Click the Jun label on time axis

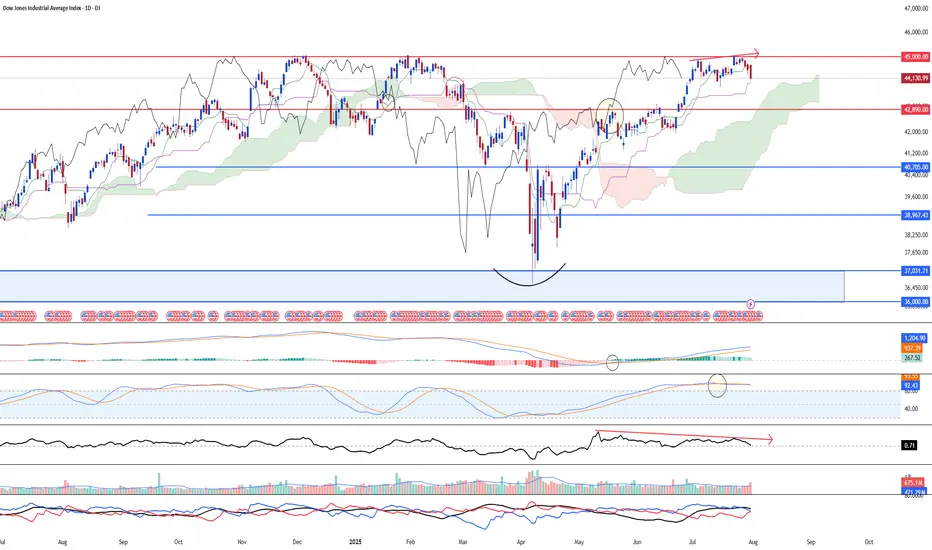637,542
